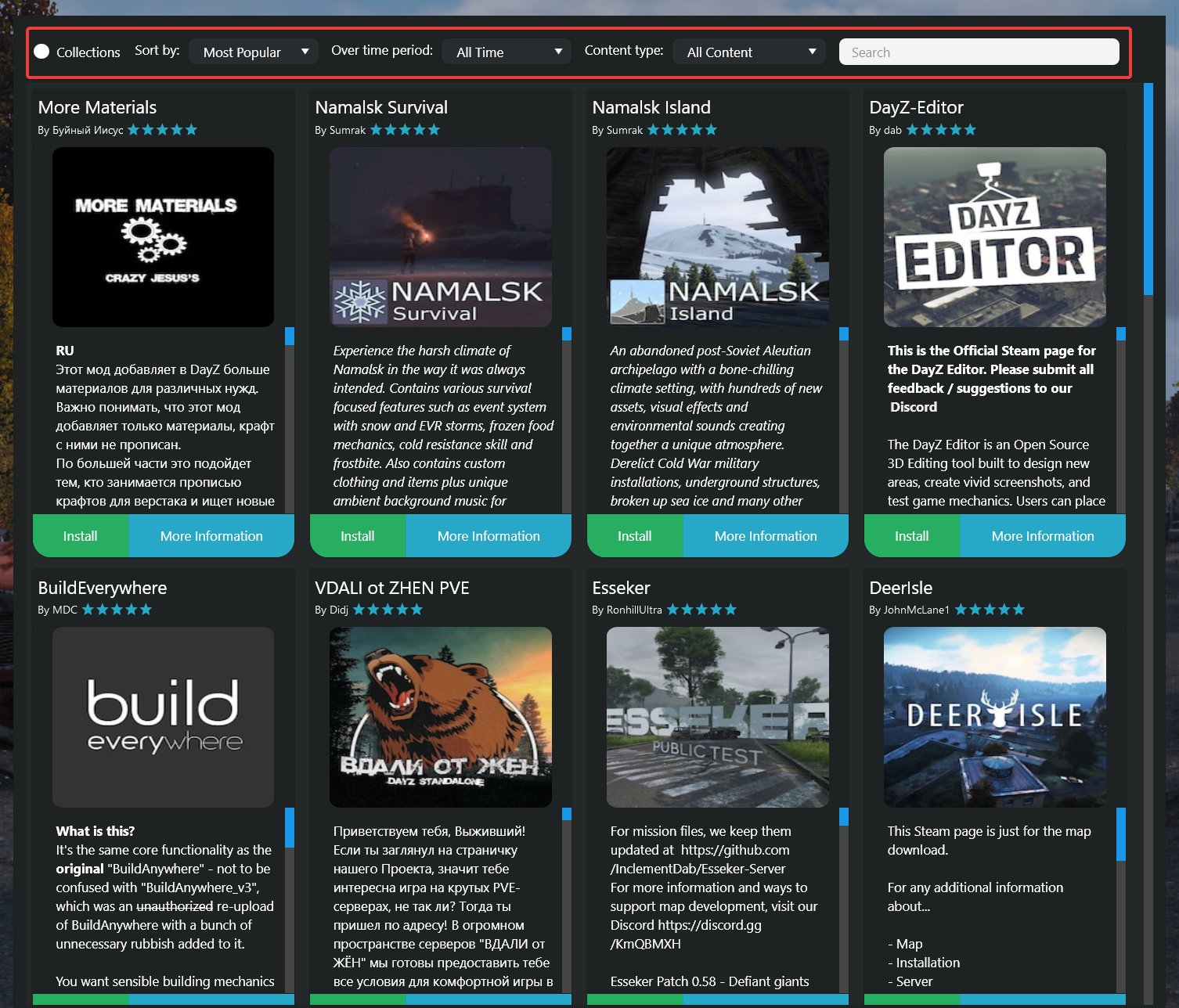Install the More Materials mod

click(x=81, y=536)
